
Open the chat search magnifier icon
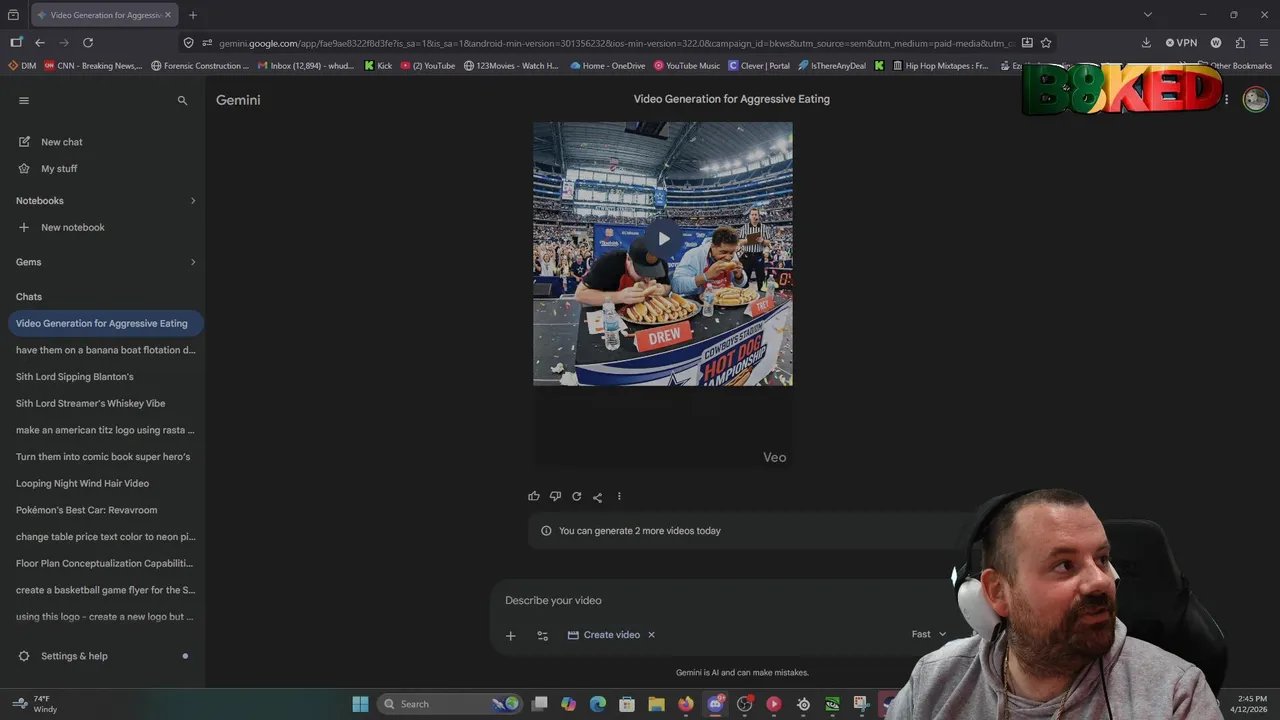coord(182,100)
